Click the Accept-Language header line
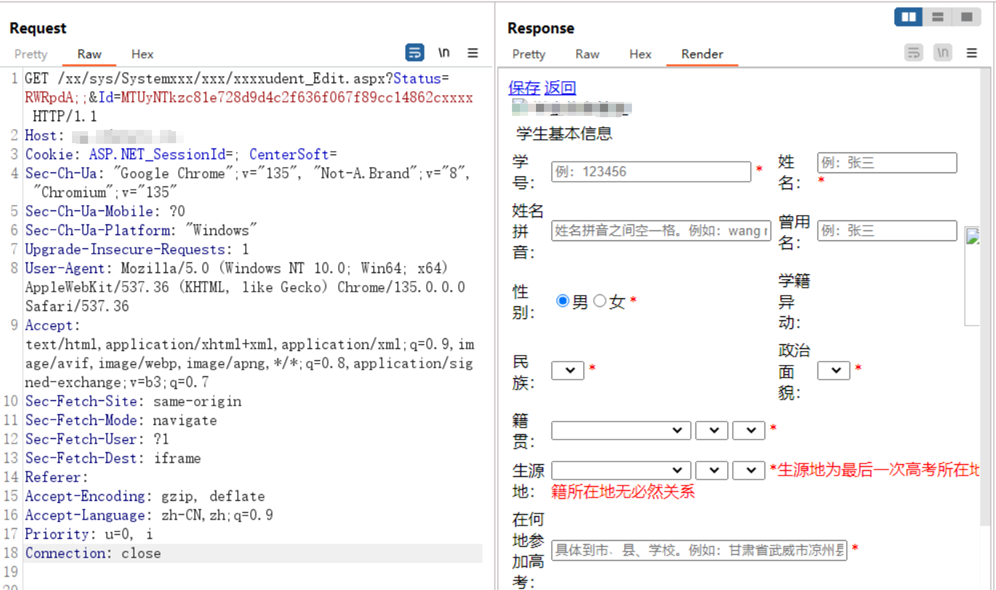Image resolution: width=996 pixels, height=590 pixels. point(149,516)
